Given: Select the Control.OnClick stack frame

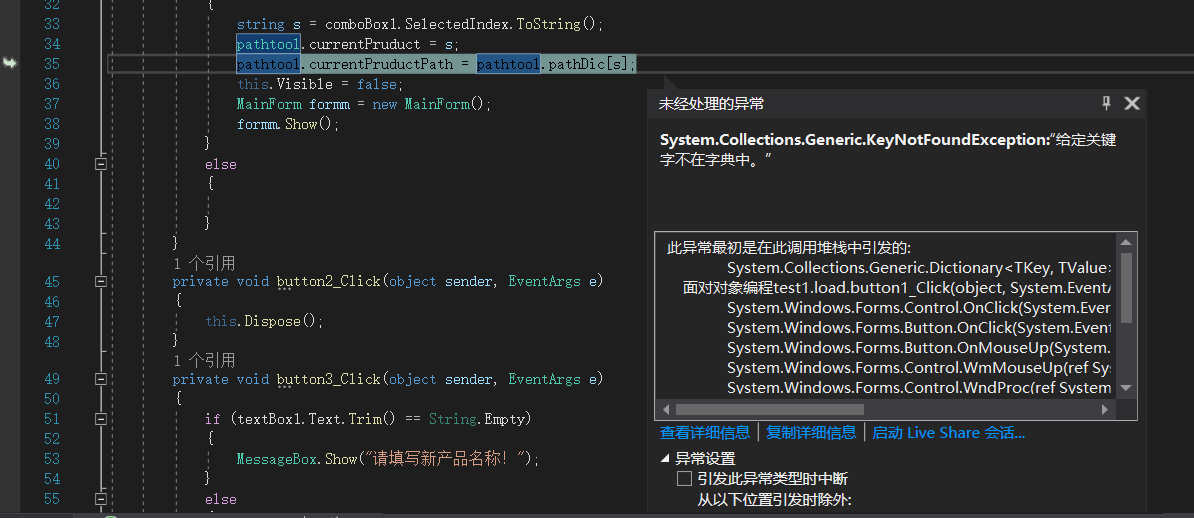Looking at the screenshot, I should point(919,308).
